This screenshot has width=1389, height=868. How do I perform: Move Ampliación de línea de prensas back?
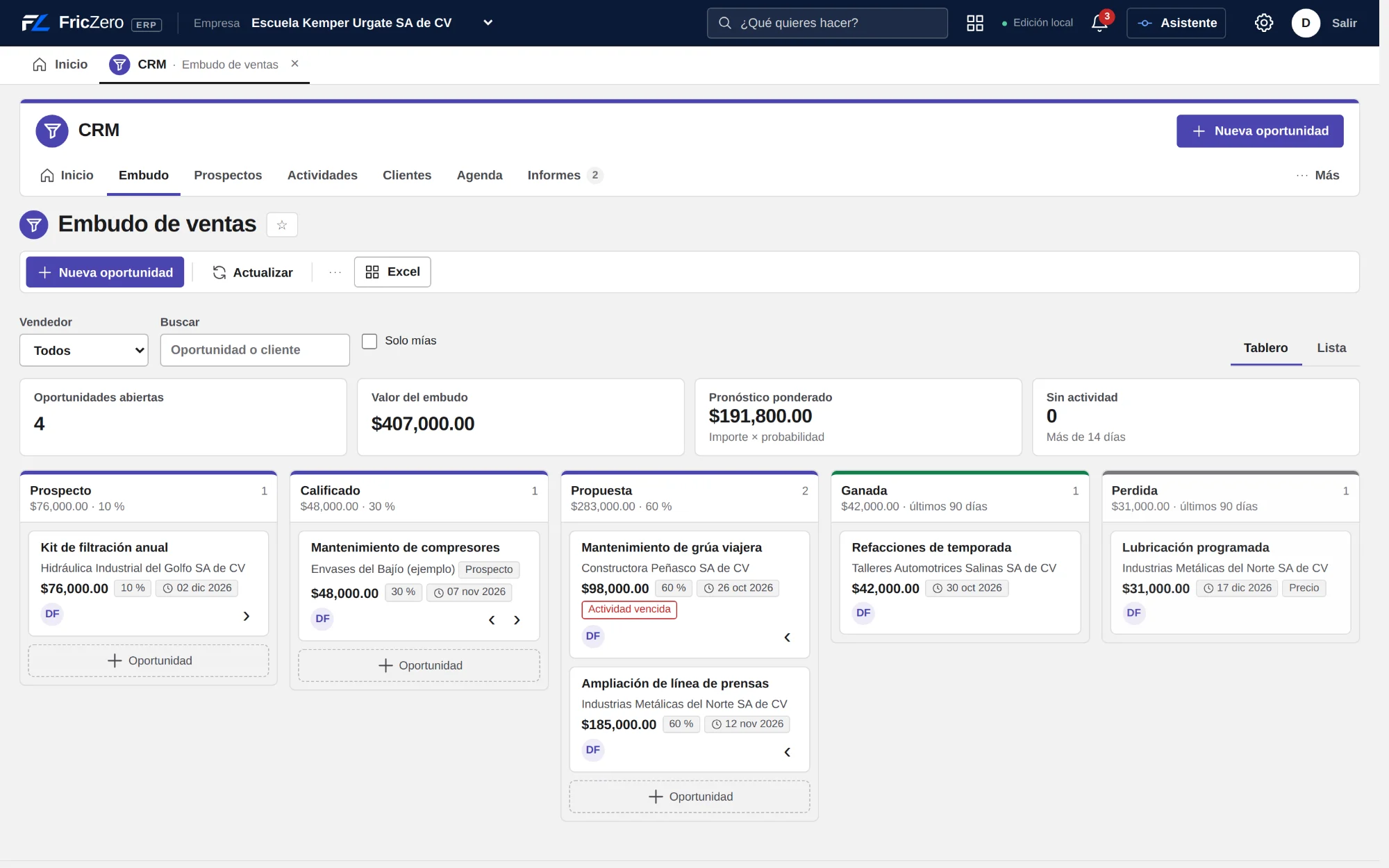[x=787, y=752]
